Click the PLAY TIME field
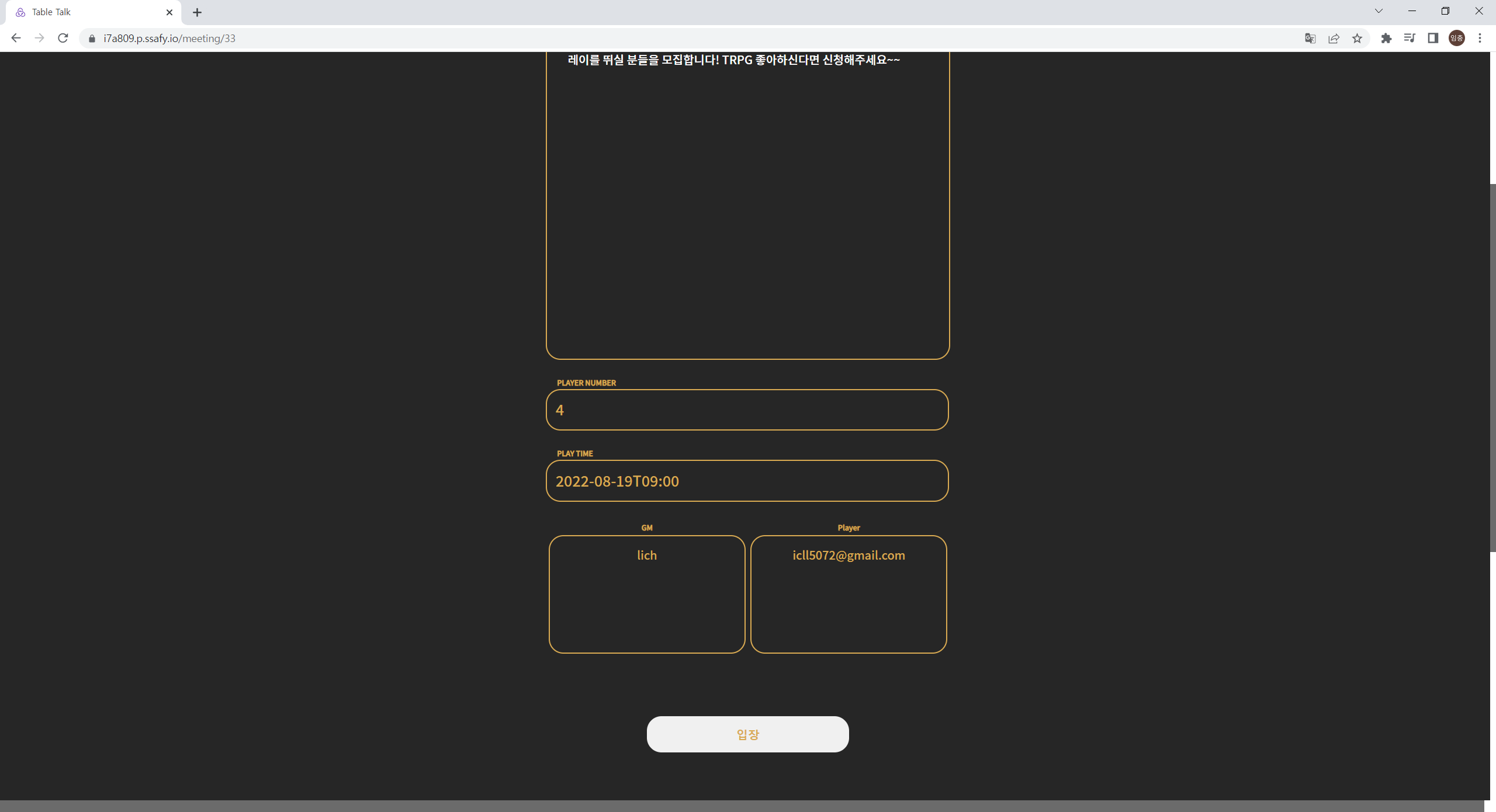The height and width of the screenshot is (812, 1496). [747, 481]
